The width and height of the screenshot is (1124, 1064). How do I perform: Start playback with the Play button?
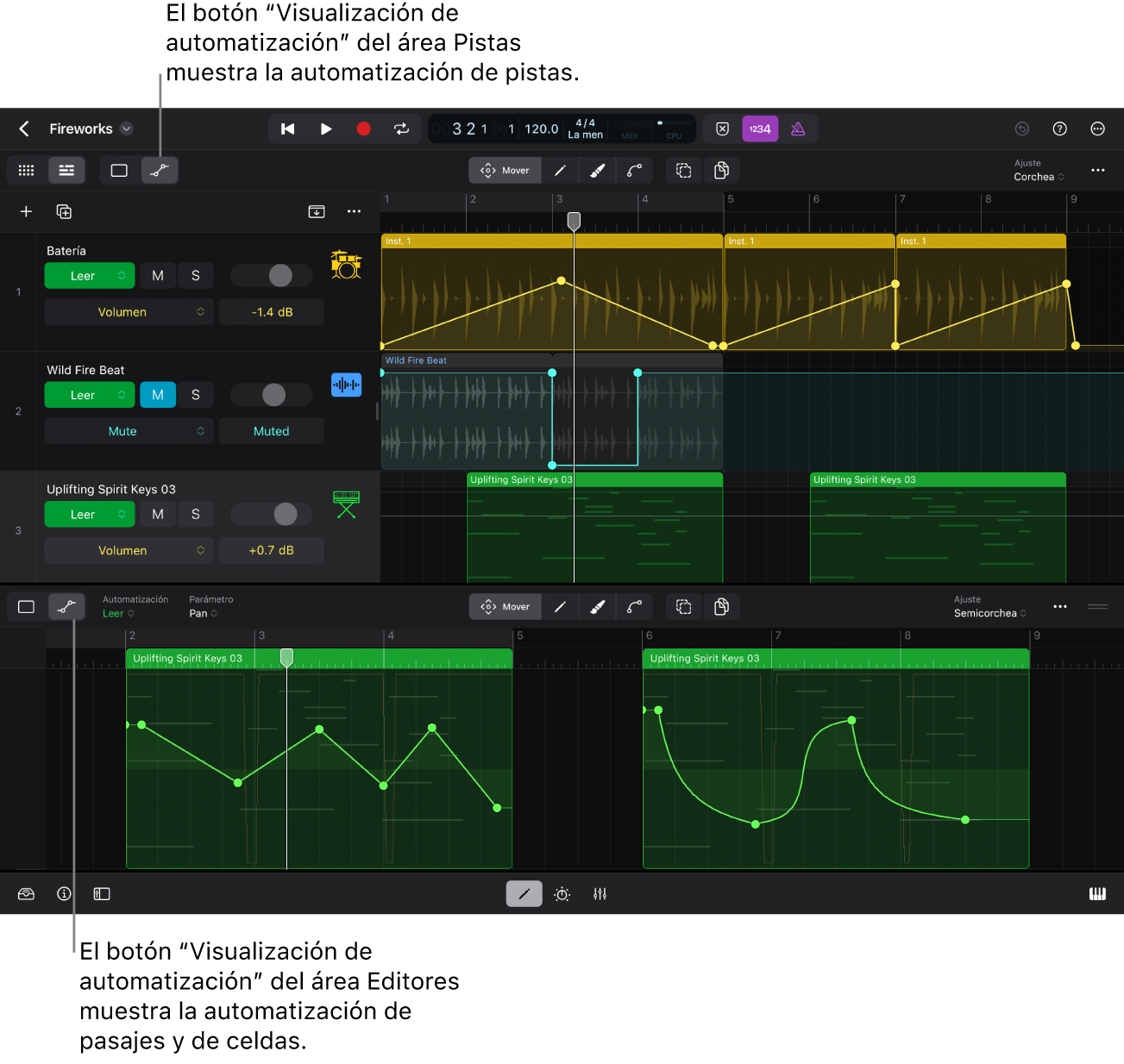coord(326,128)
